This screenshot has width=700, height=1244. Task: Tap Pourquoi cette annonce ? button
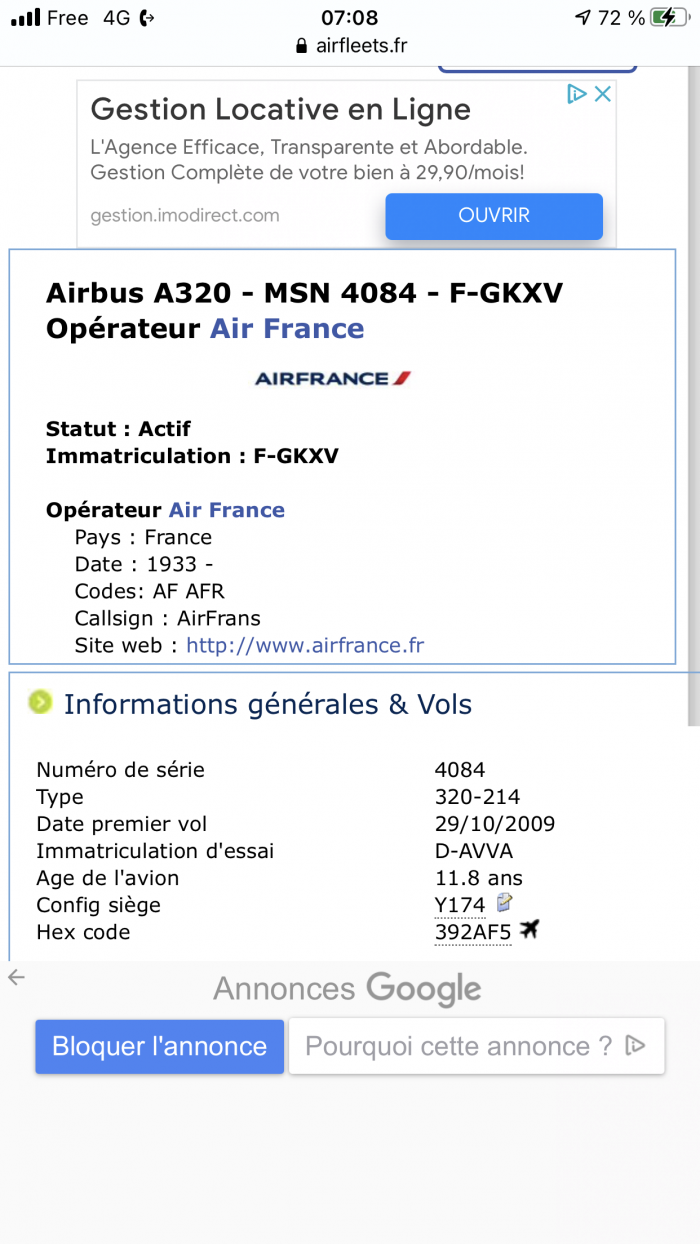point(477,1047)
